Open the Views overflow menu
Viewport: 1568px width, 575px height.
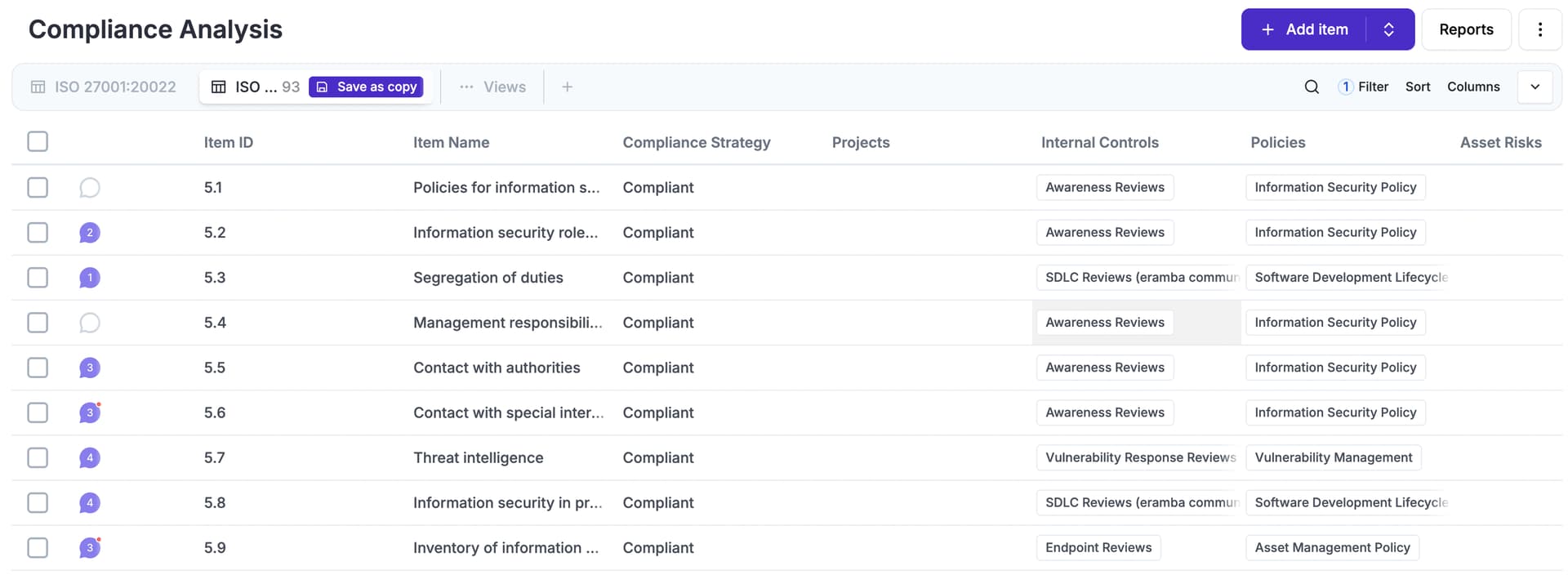[492, 87]
